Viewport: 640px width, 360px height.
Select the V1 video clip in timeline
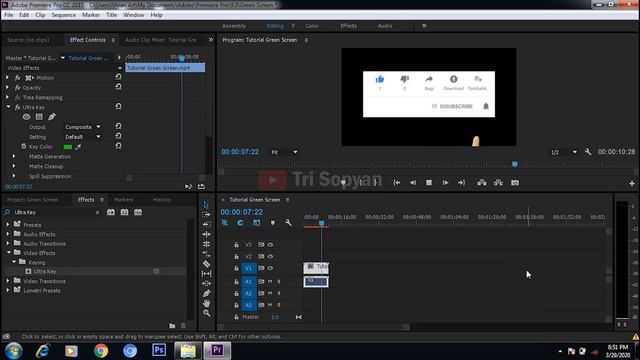point(316,268)
